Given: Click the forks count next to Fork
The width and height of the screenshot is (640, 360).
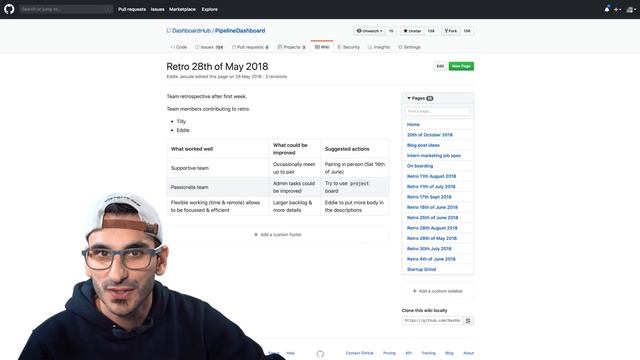Looking at the screenshot, I should click(x=467, y=31).
